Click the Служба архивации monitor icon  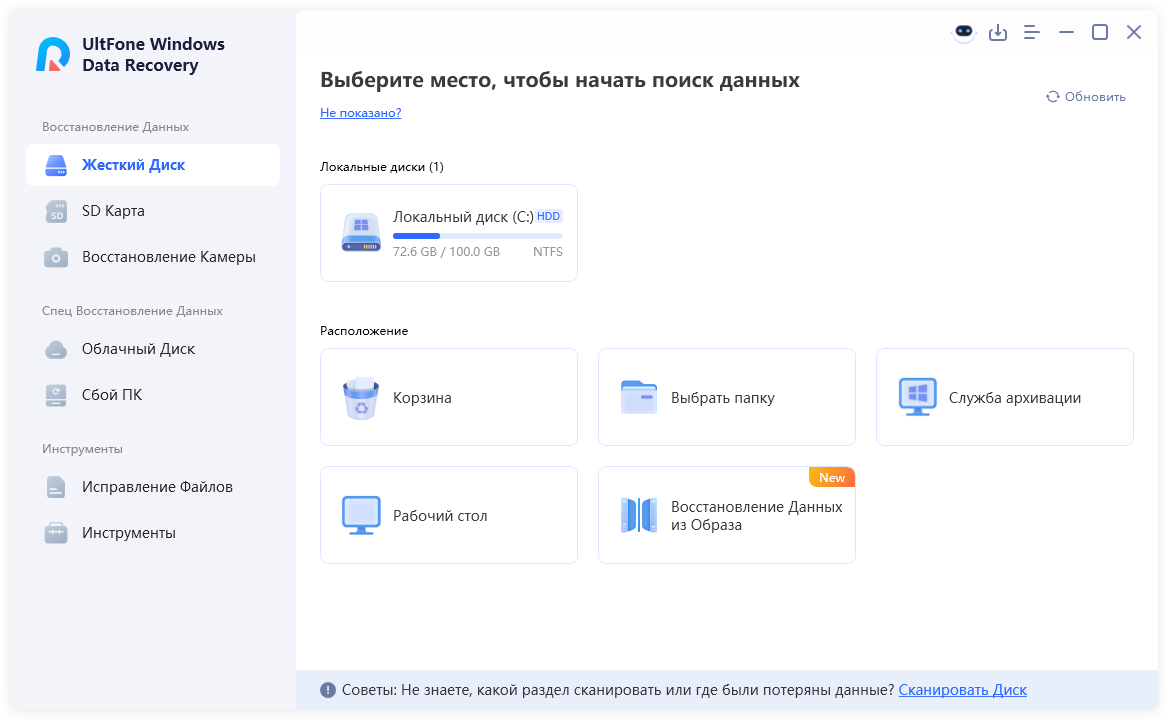pyautogui.click(x=917, y=398)
